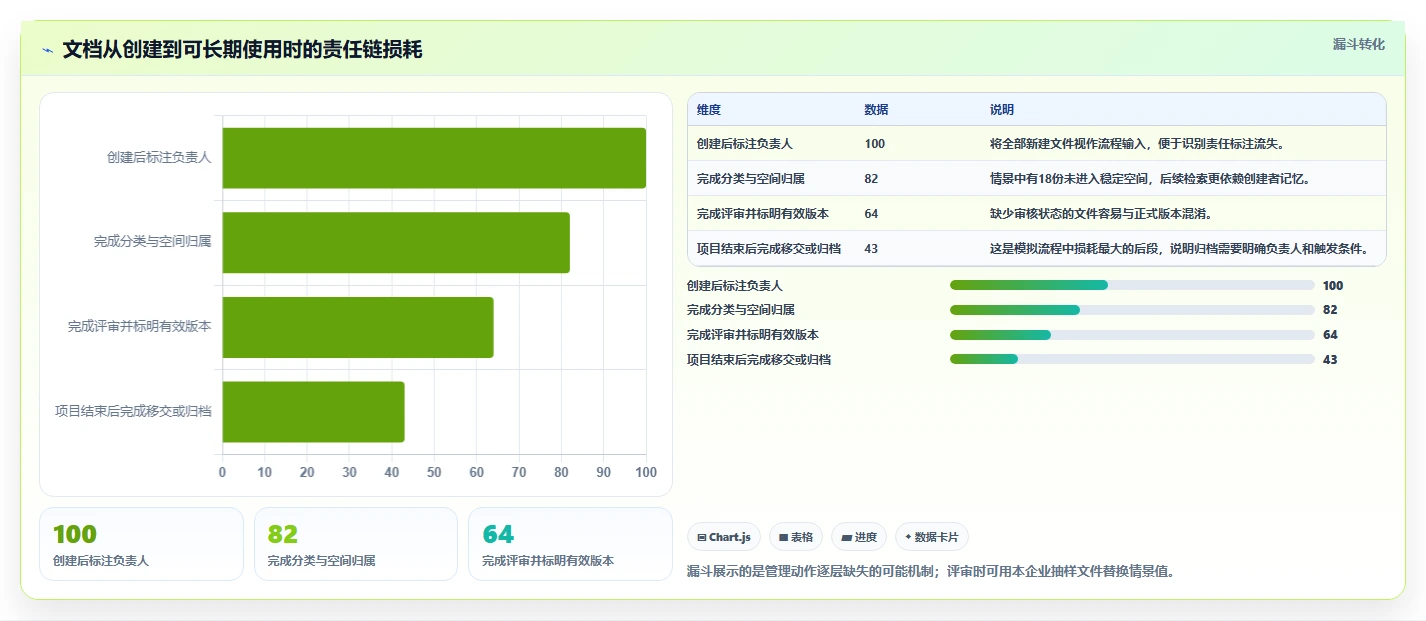Click the x-axis tick label 90
The width and height of the screenshot is (1426, 621).
pos(604,472)
